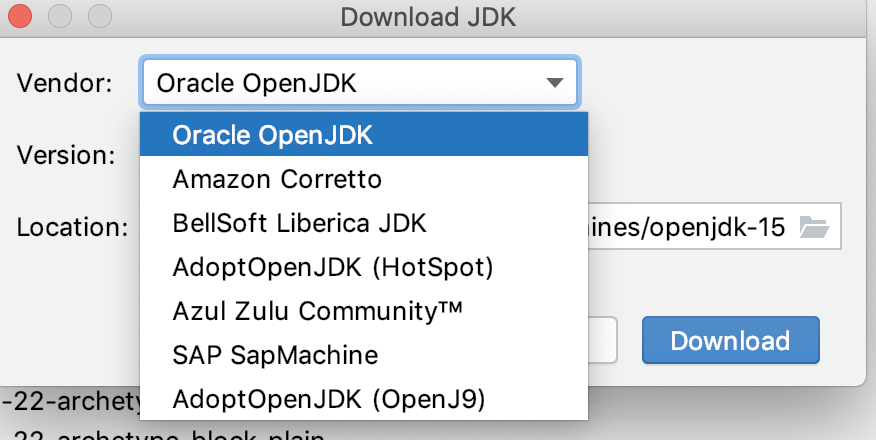Select SAP SapMachine from list

364,355
